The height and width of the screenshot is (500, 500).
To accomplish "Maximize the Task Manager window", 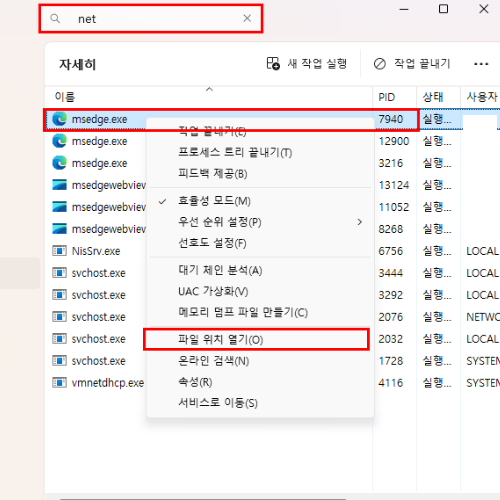I will [x=443, y=9].
